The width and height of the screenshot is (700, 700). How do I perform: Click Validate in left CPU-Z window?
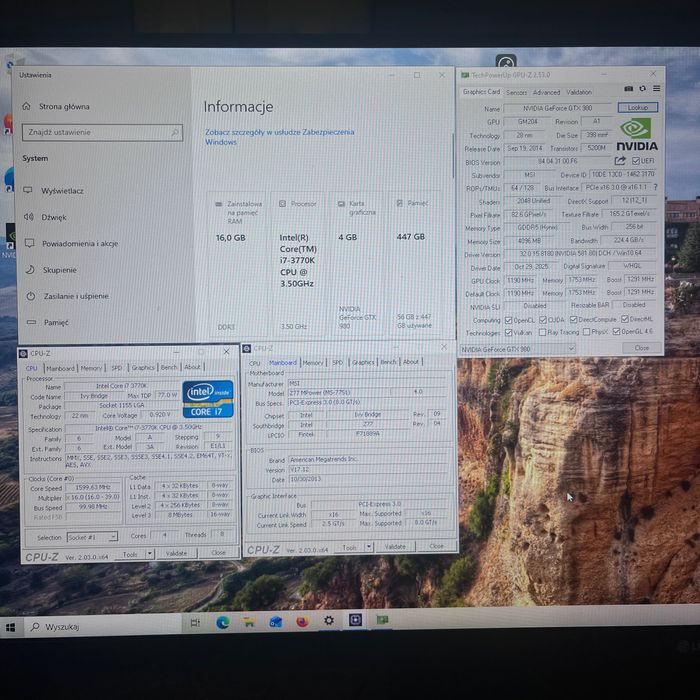tap(176, 554)
